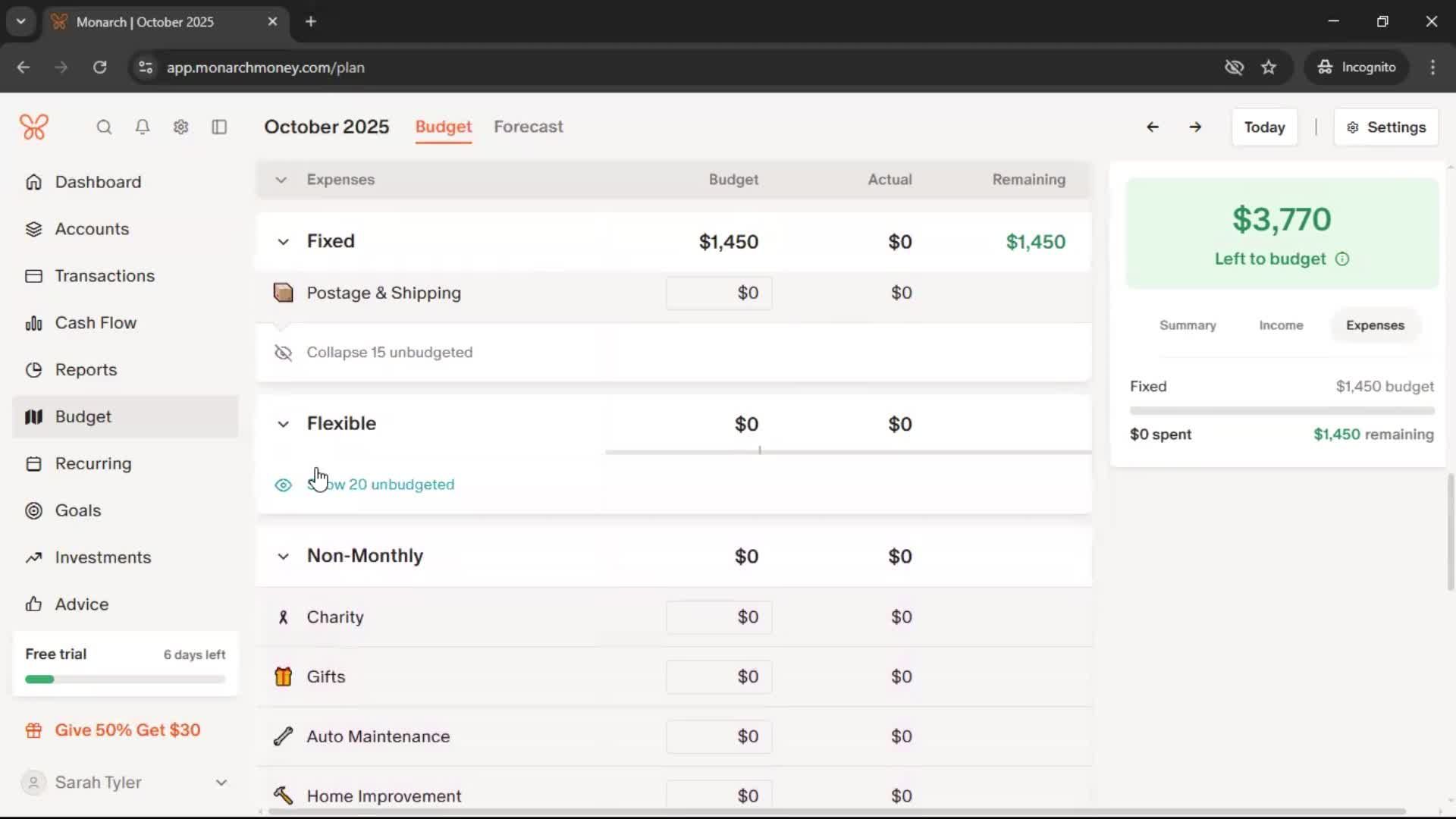This screenshot has width=1456, height=819.
Task: Click the search magnifier icon
Action: [x=104, y=127]
